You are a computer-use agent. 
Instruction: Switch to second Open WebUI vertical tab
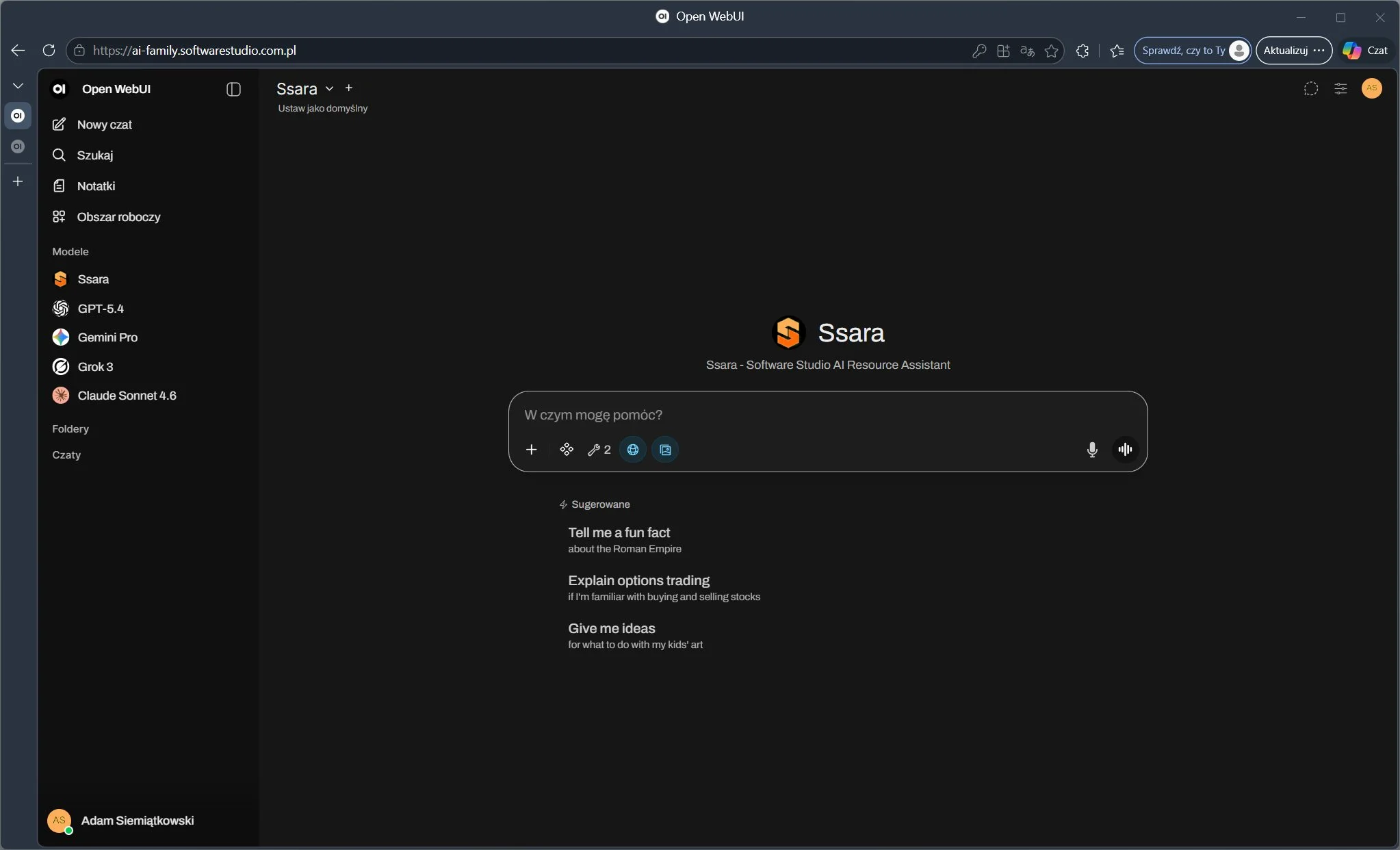pos(18,146)
